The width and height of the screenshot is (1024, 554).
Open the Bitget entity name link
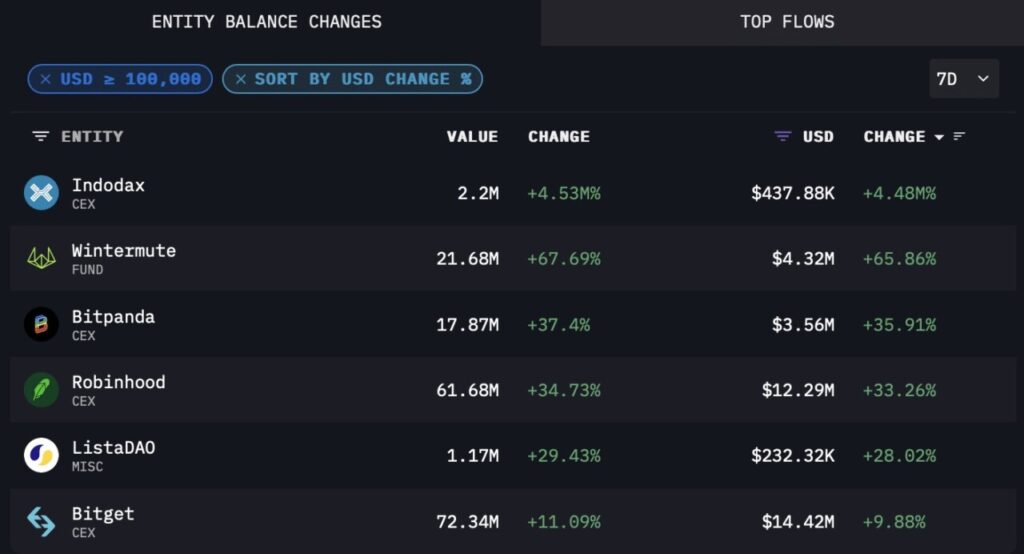[x=102, y=514]
